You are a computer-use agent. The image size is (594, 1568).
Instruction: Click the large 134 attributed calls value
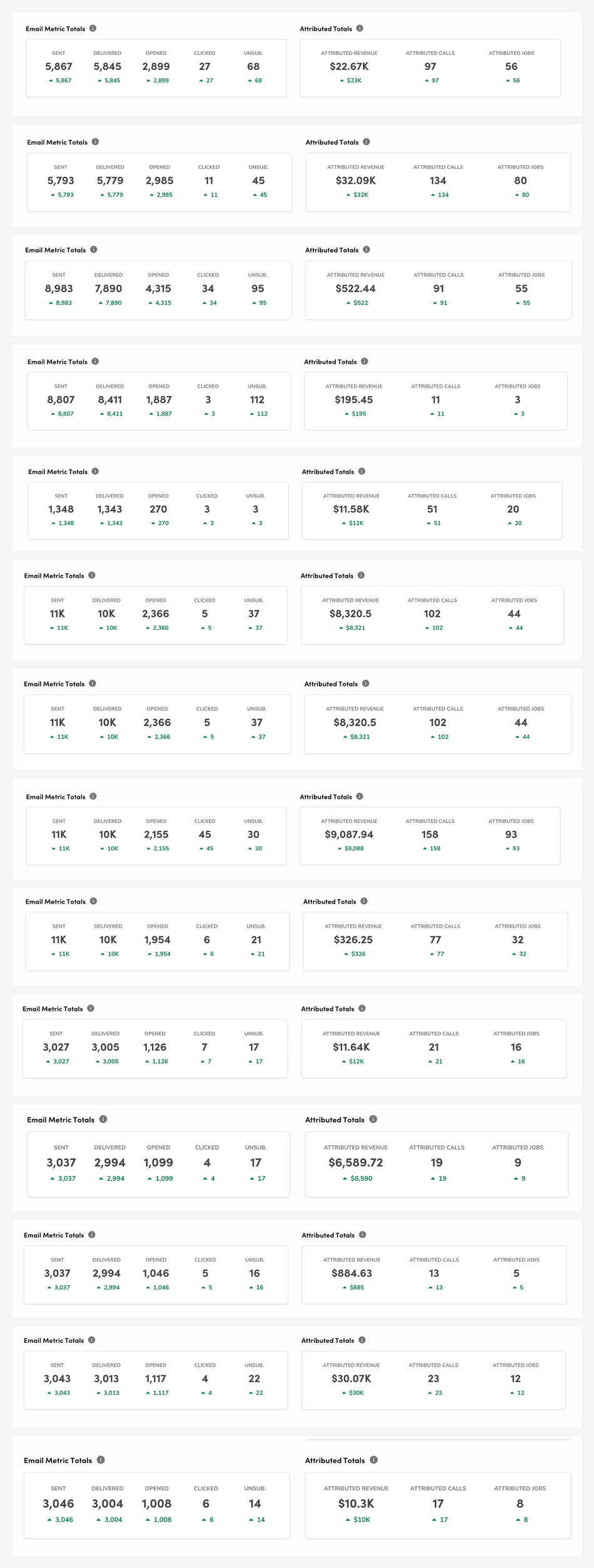[x=438, y=181]
